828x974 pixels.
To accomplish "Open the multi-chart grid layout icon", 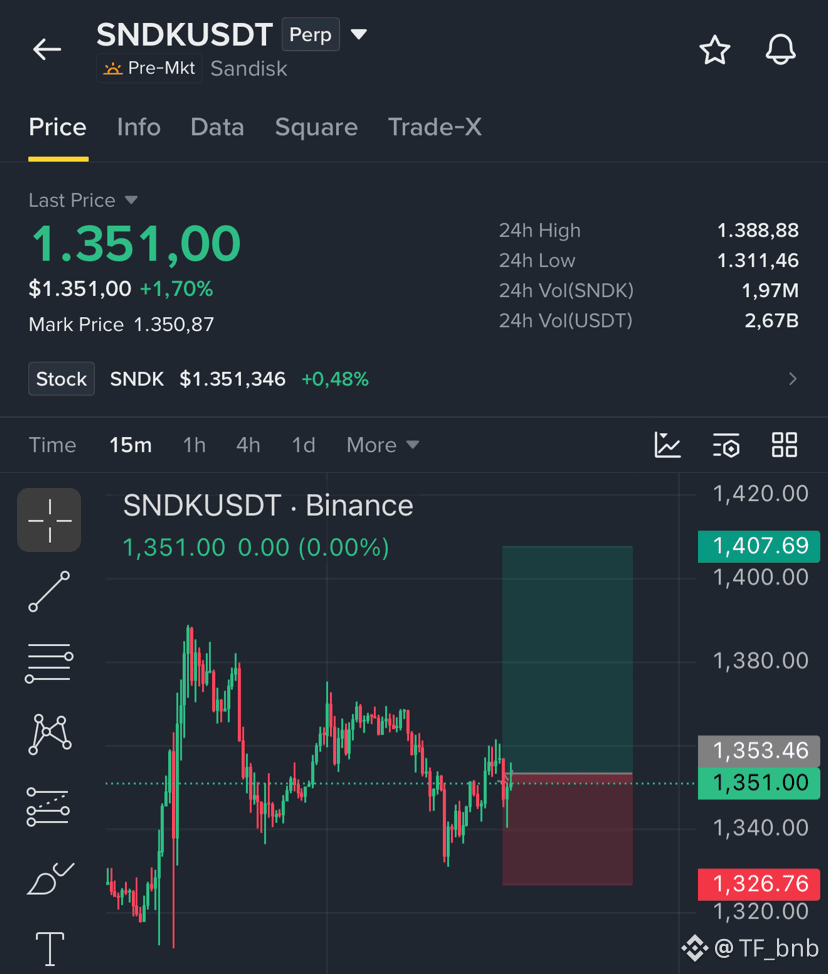I will coord(784,445).
